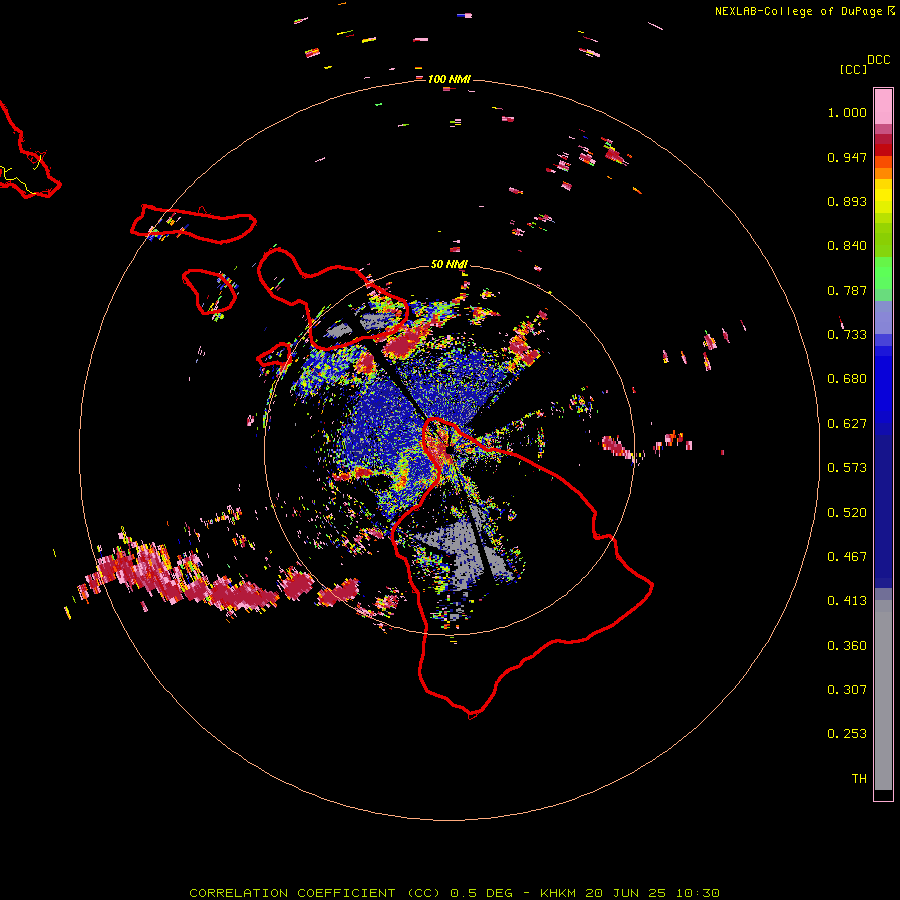Click the 0.413 color scale label

coord(847,601)
